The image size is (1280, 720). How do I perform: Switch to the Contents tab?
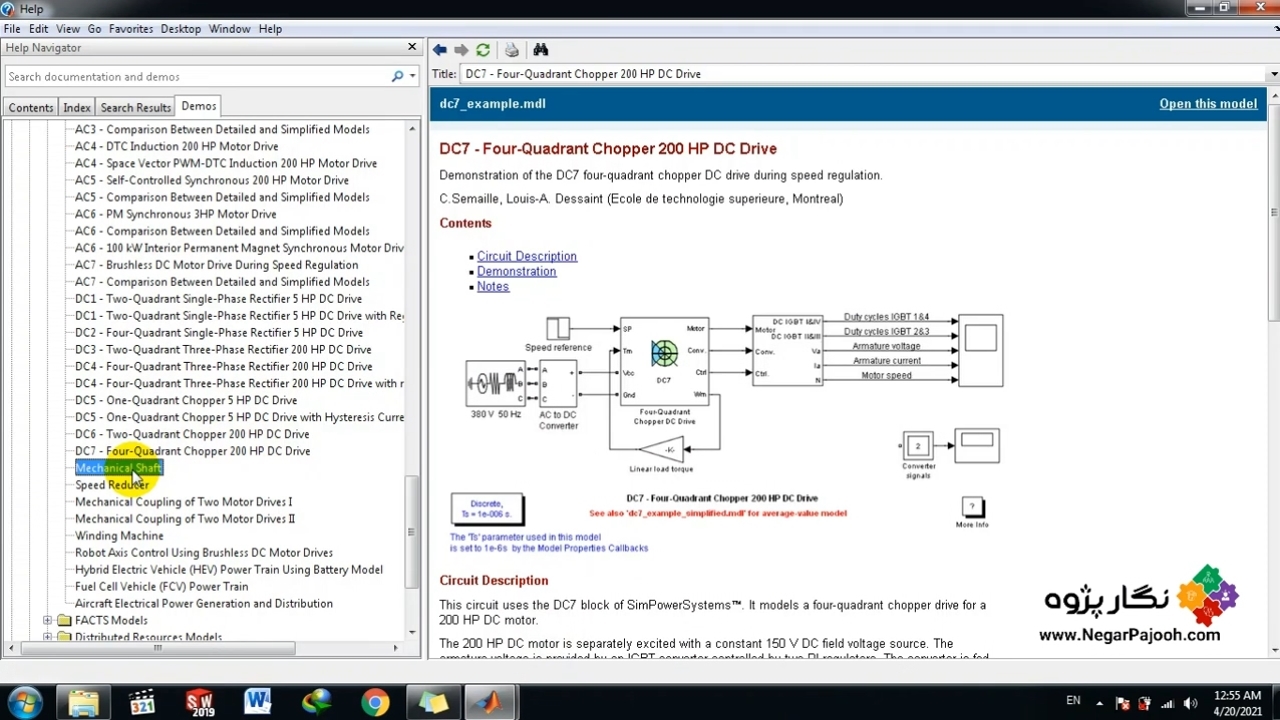tap(31, 108)
